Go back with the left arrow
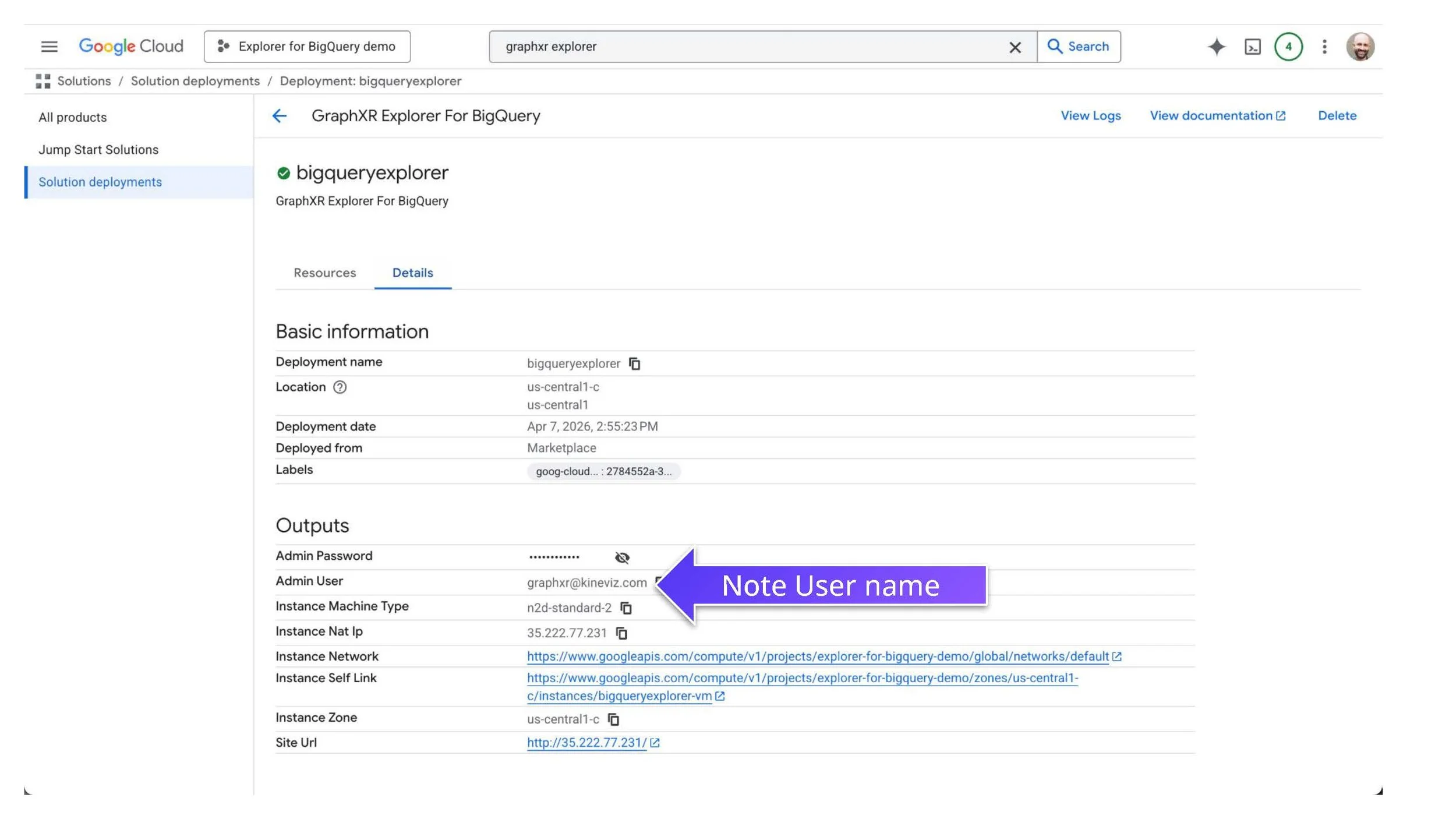The width and height of the screenshot is (1456, 819). [280, 116]
